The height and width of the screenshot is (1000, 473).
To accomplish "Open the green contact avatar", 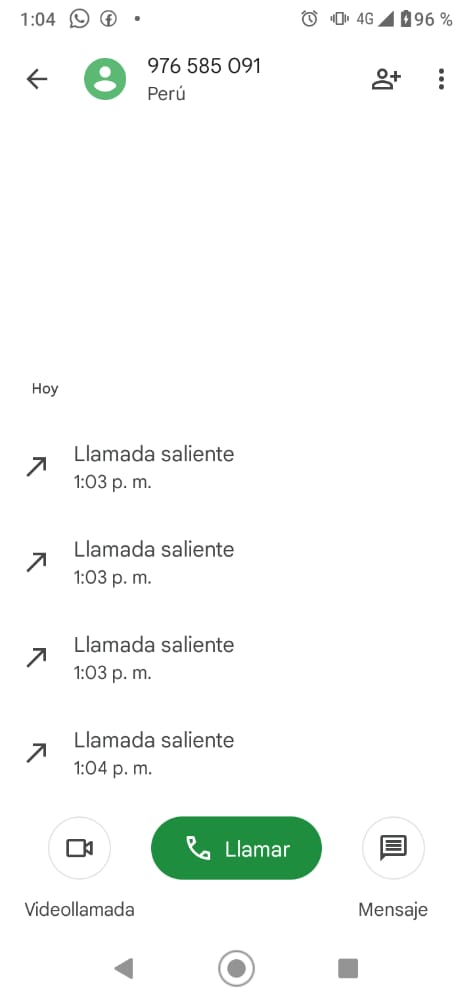I will pos(105,79).
